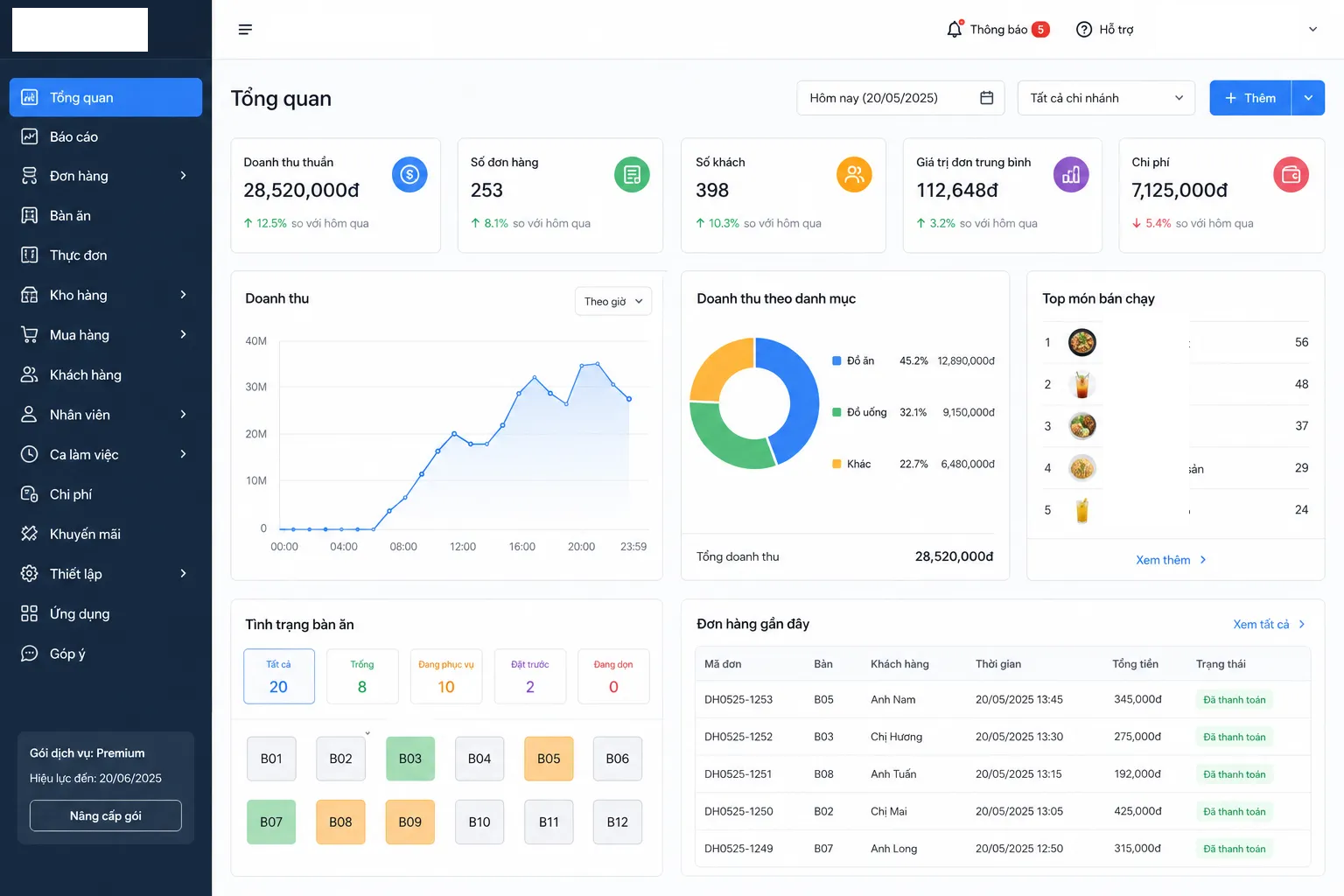Screen dimensions: 1344x896
Task: Click the Báo cáo chart icon
Action: (30, 136)
